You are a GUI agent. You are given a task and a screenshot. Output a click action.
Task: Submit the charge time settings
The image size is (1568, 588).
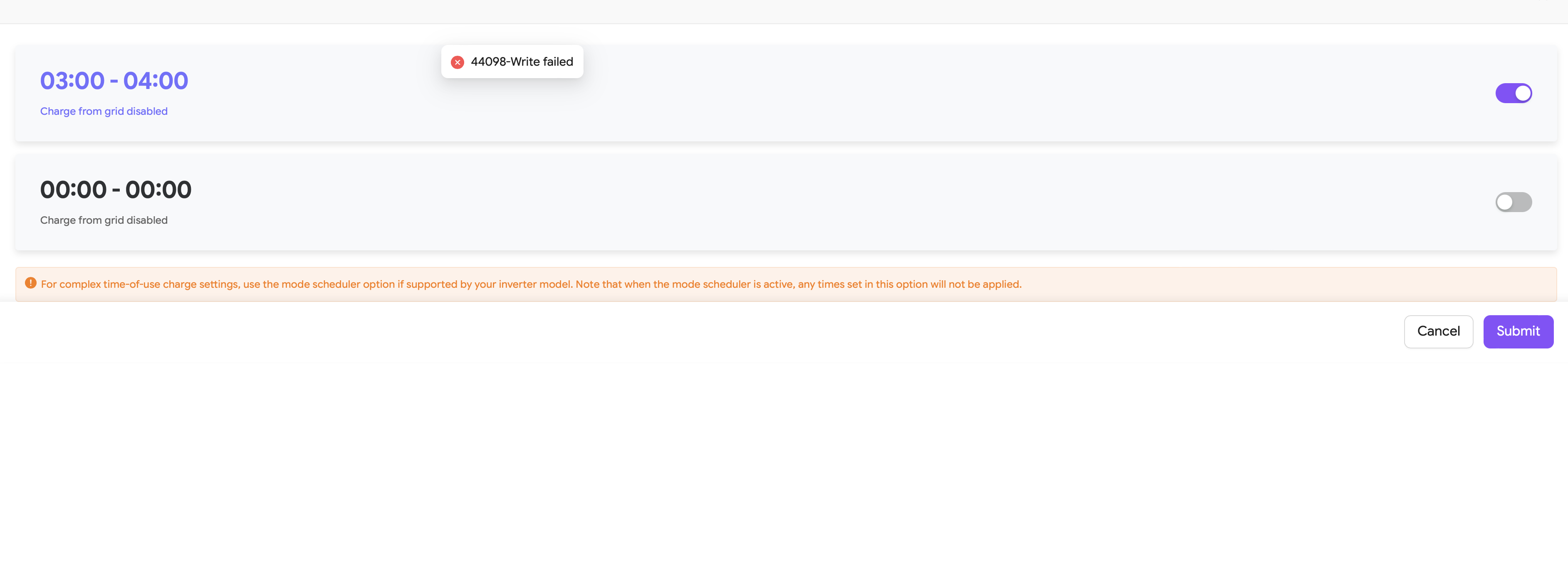coord(1518,331)
